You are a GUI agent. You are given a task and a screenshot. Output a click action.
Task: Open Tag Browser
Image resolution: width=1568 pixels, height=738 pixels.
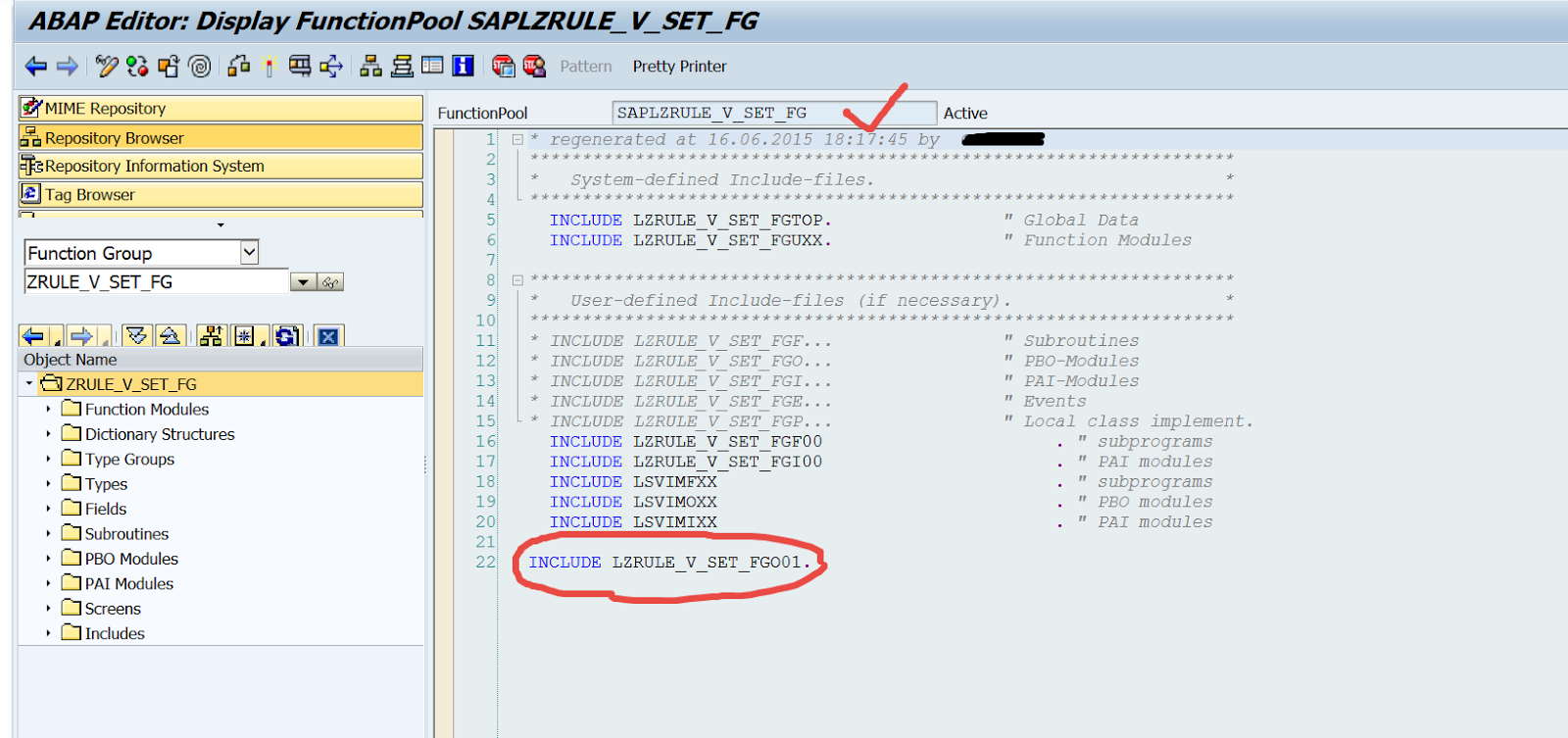click(220, 194)
